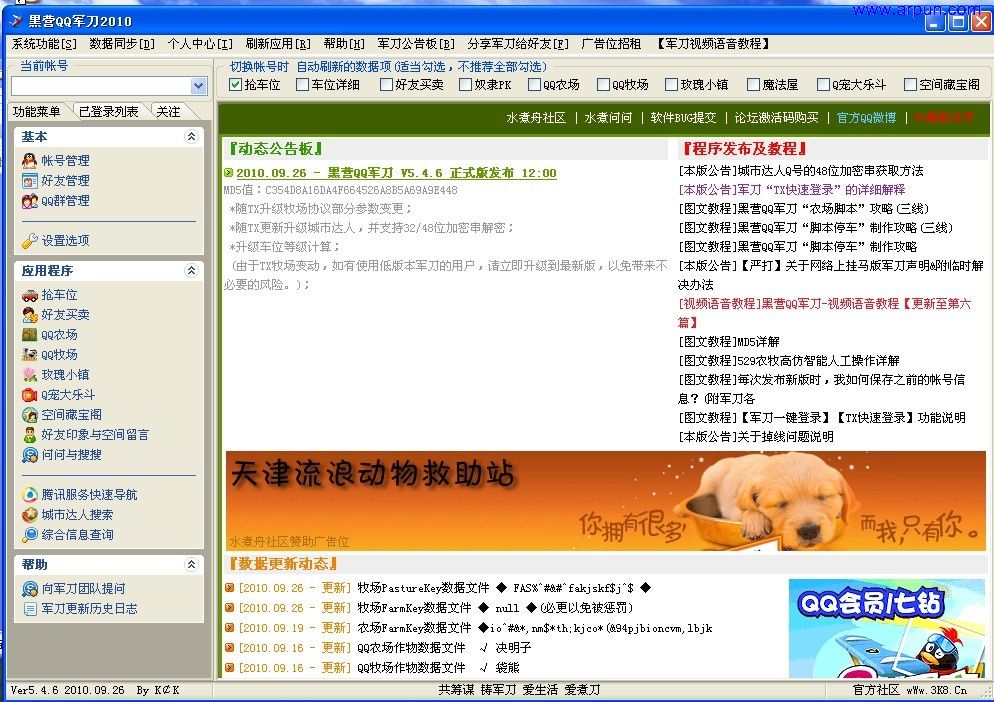
Task: Collapse the 应用程序 panel section
Action: coord(191,271)
